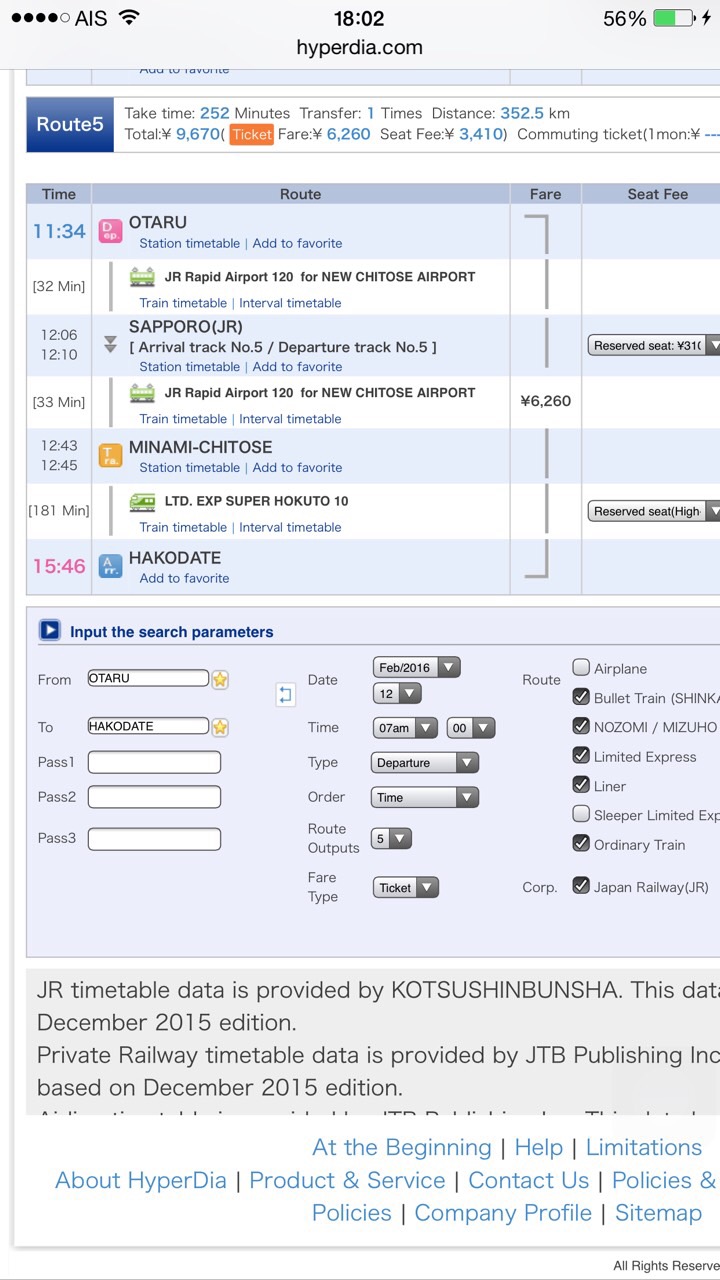The image size is (720, 1280).
Task: Uncheck the Limited Express checkbox
Action: click(x=581, y=755)
